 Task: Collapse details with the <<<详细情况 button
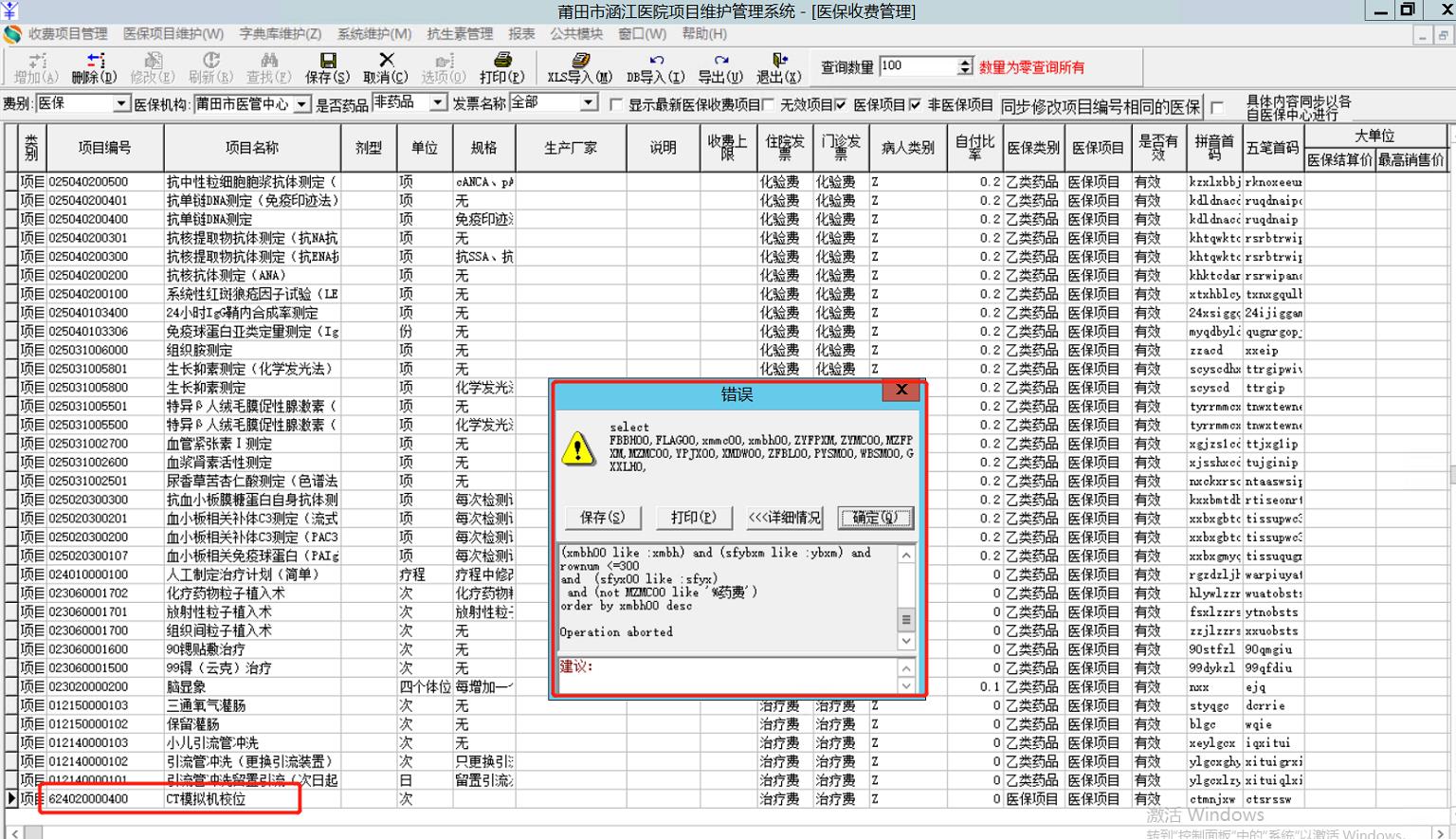click(785, 518)
